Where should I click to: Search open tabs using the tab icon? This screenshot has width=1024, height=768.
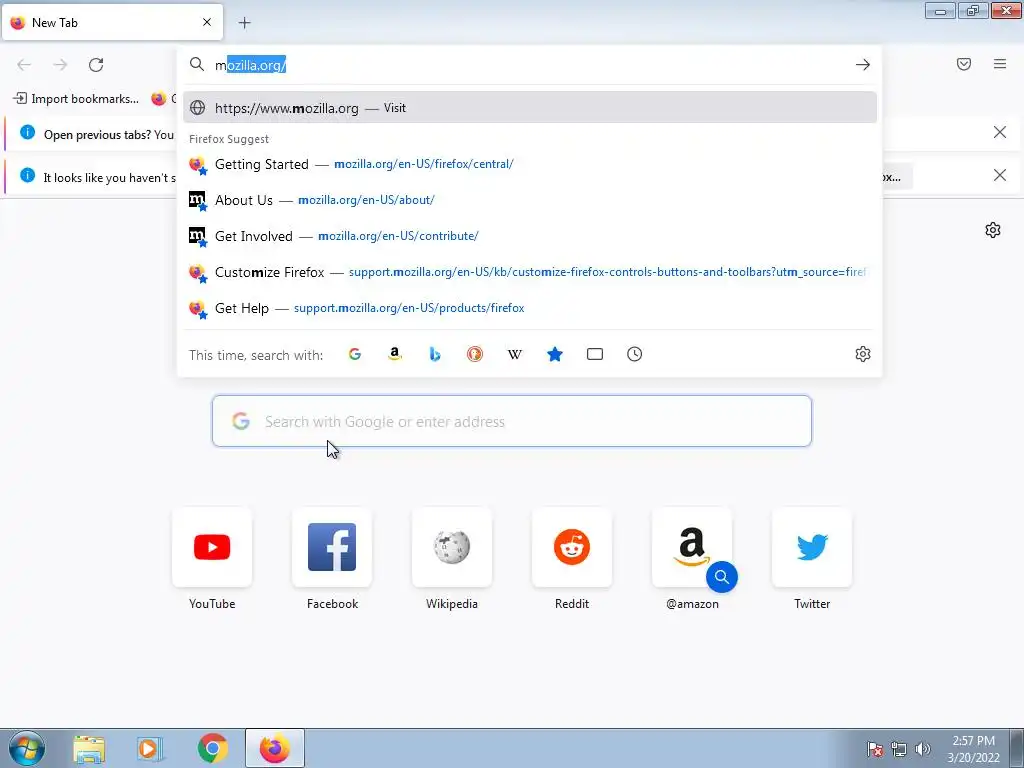tap(595, 354)
